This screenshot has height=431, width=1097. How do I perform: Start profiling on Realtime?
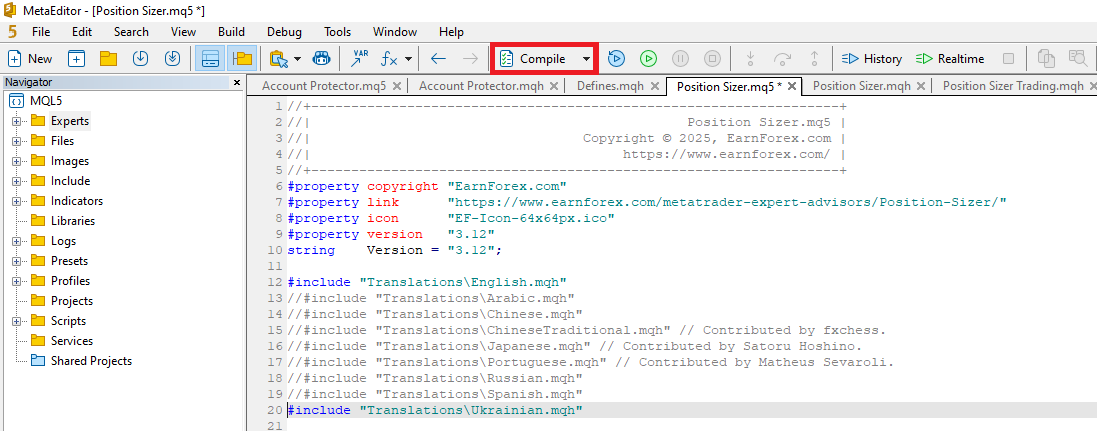click(x=949, y=59)
